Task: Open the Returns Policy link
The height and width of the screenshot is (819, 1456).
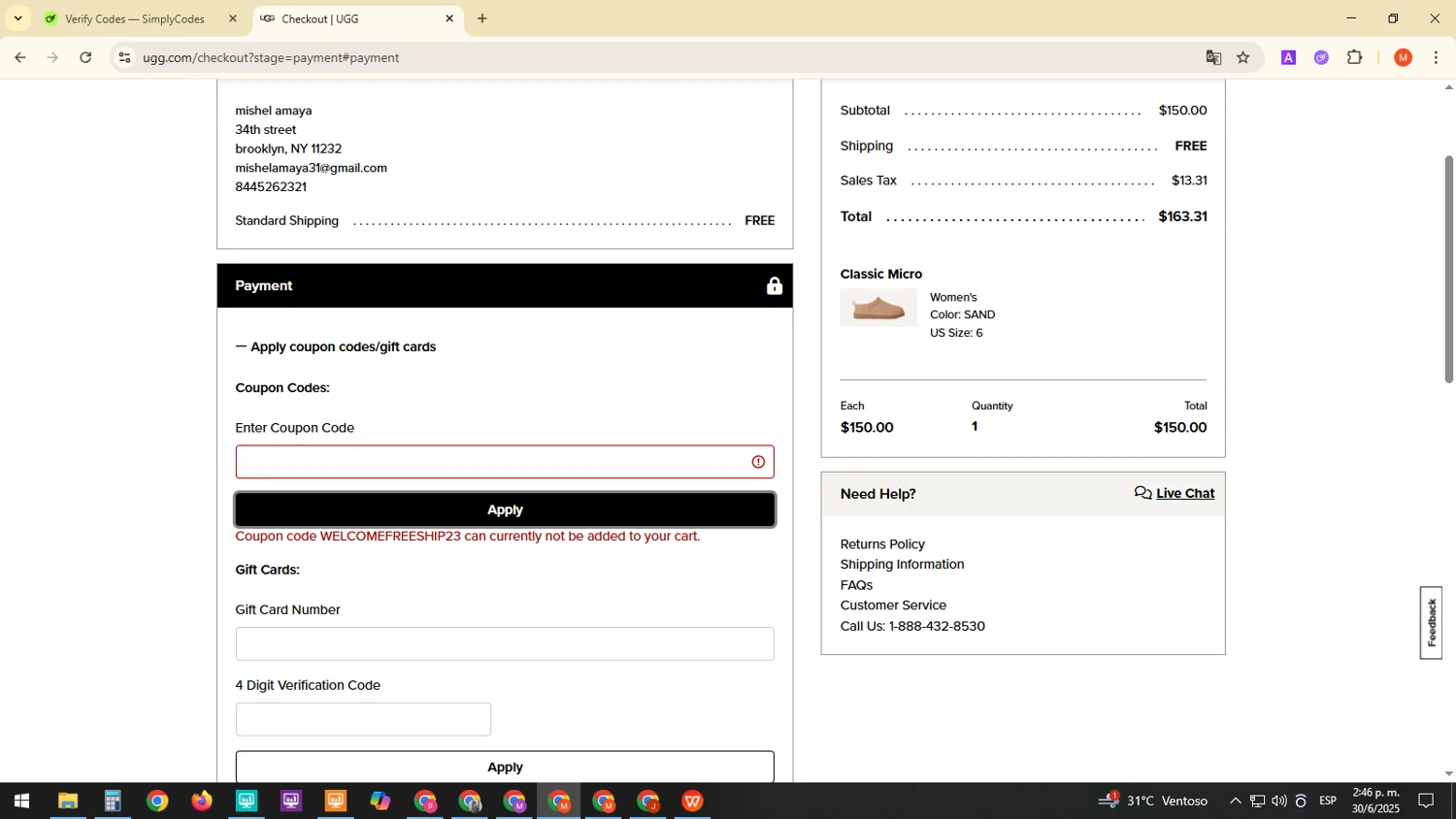Action: coord(882,544)
